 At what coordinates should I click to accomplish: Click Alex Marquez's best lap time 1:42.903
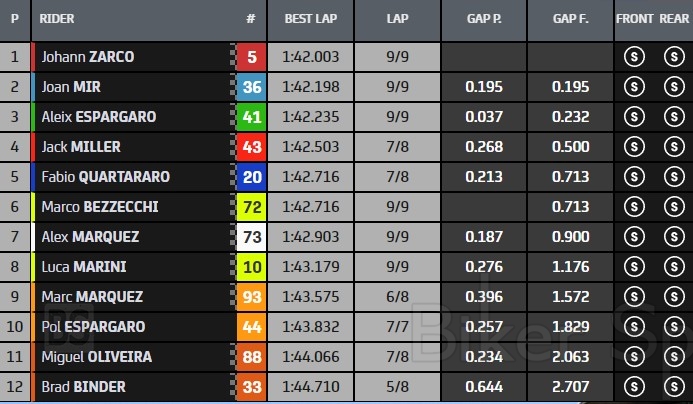[x=309, y=237]
